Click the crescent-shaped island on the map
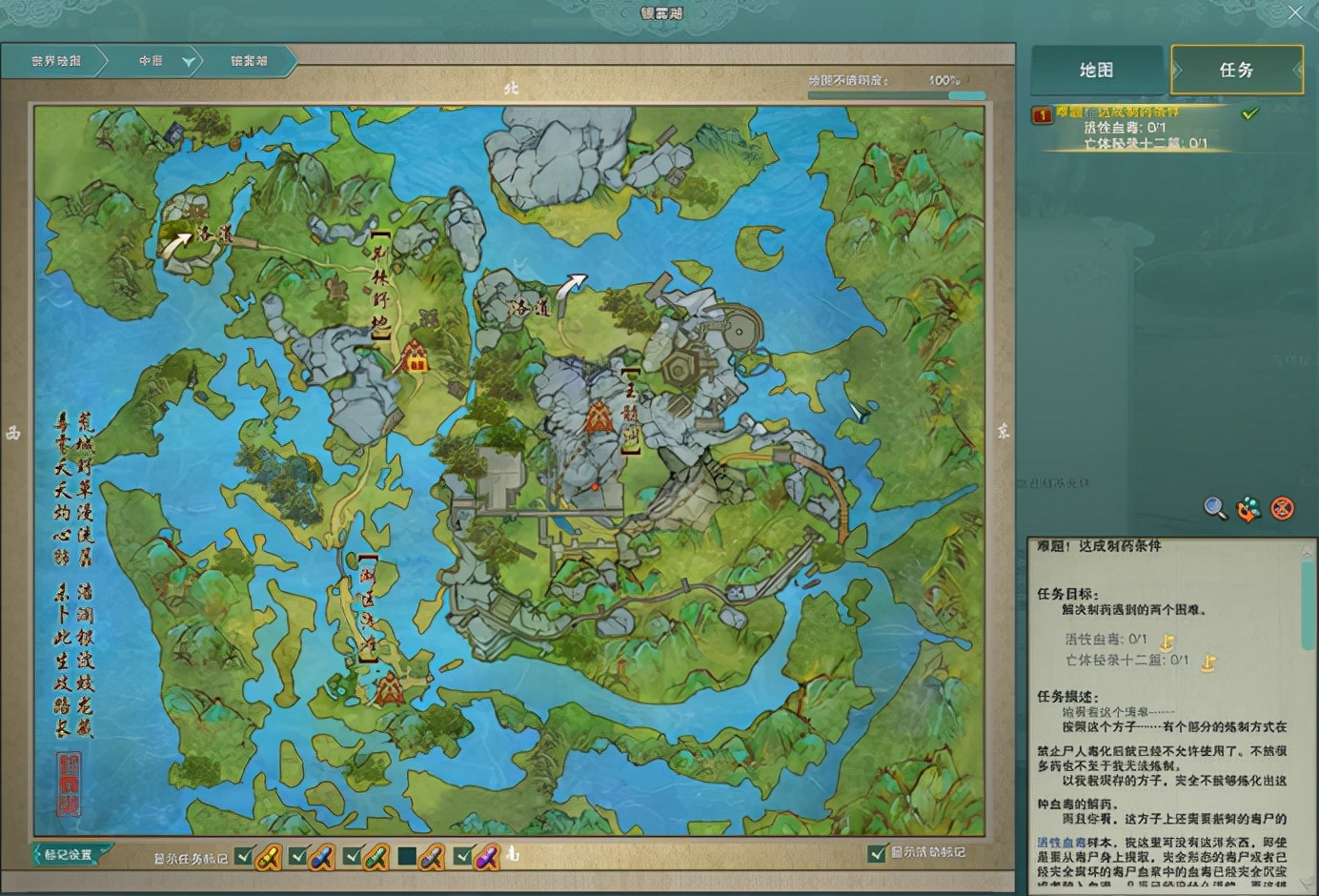 pyautogui.click(x=761, y=248)
